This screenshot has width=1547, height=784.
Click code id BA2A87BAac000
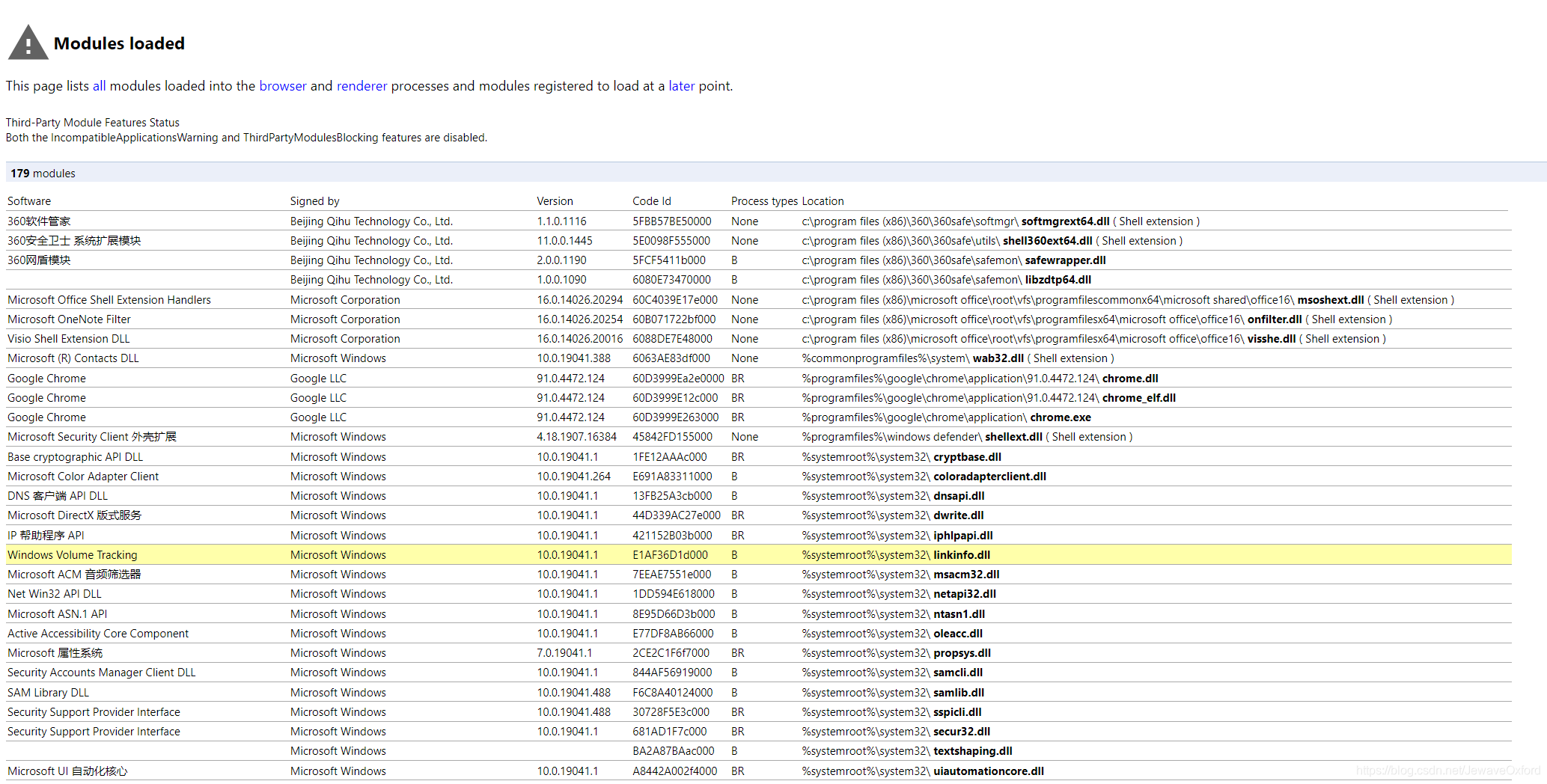(x=673, y=751)
